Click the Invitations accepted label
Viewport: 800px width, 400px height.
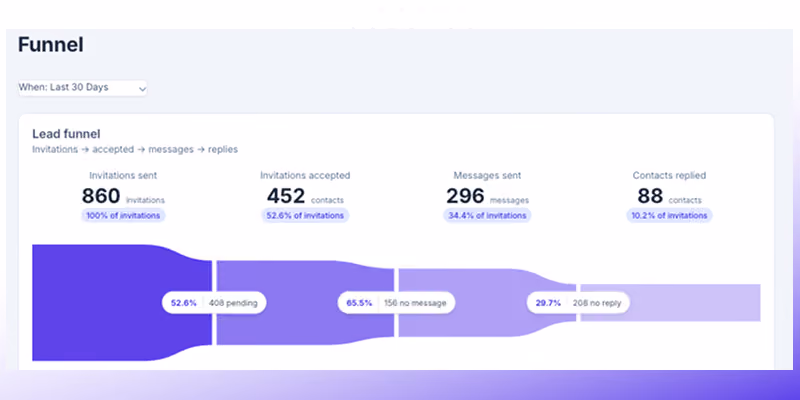pos(305,176)
